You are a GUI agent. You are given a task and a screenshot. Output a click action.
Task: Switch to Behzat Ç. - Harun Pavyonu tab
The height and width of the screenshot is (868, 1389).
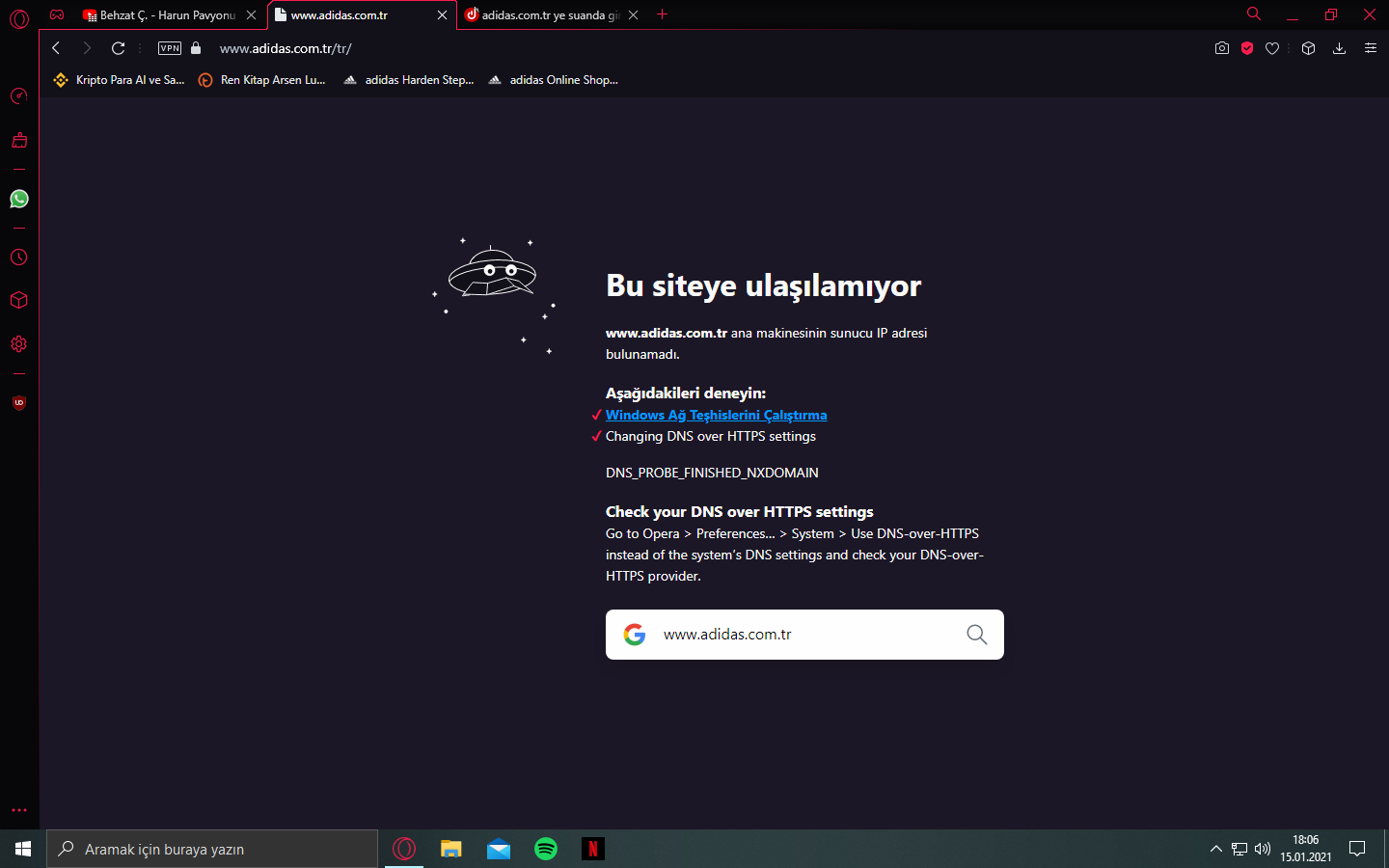(x=159, y=15)
